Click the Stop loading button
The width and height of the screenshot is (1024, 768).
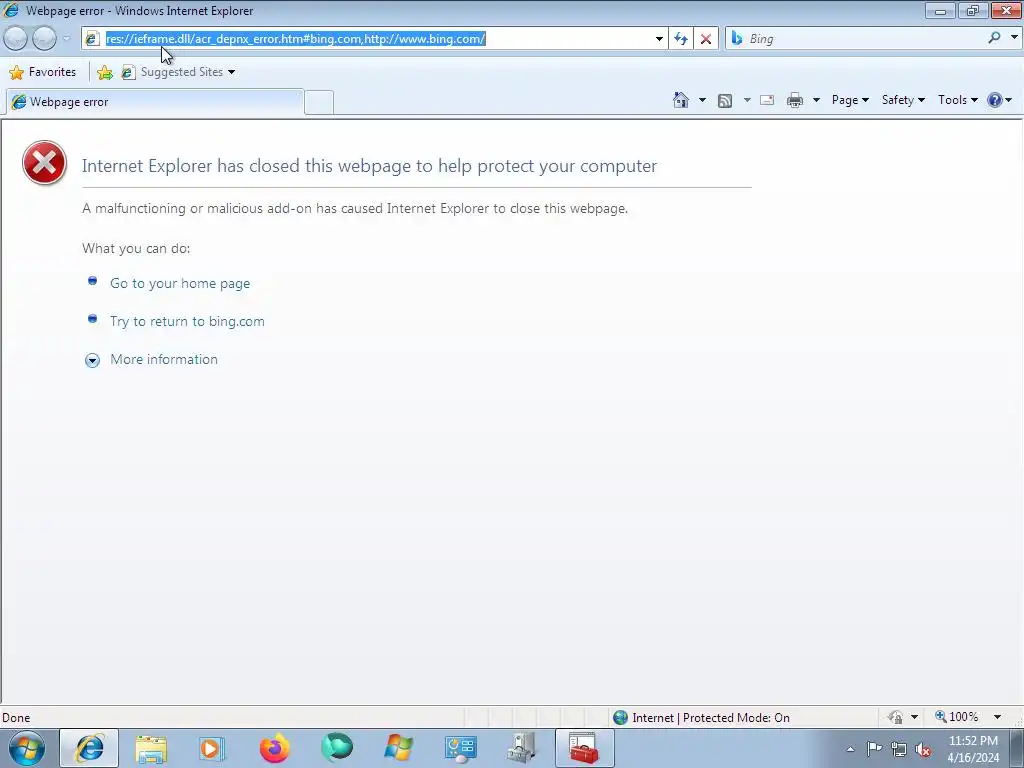706,39
